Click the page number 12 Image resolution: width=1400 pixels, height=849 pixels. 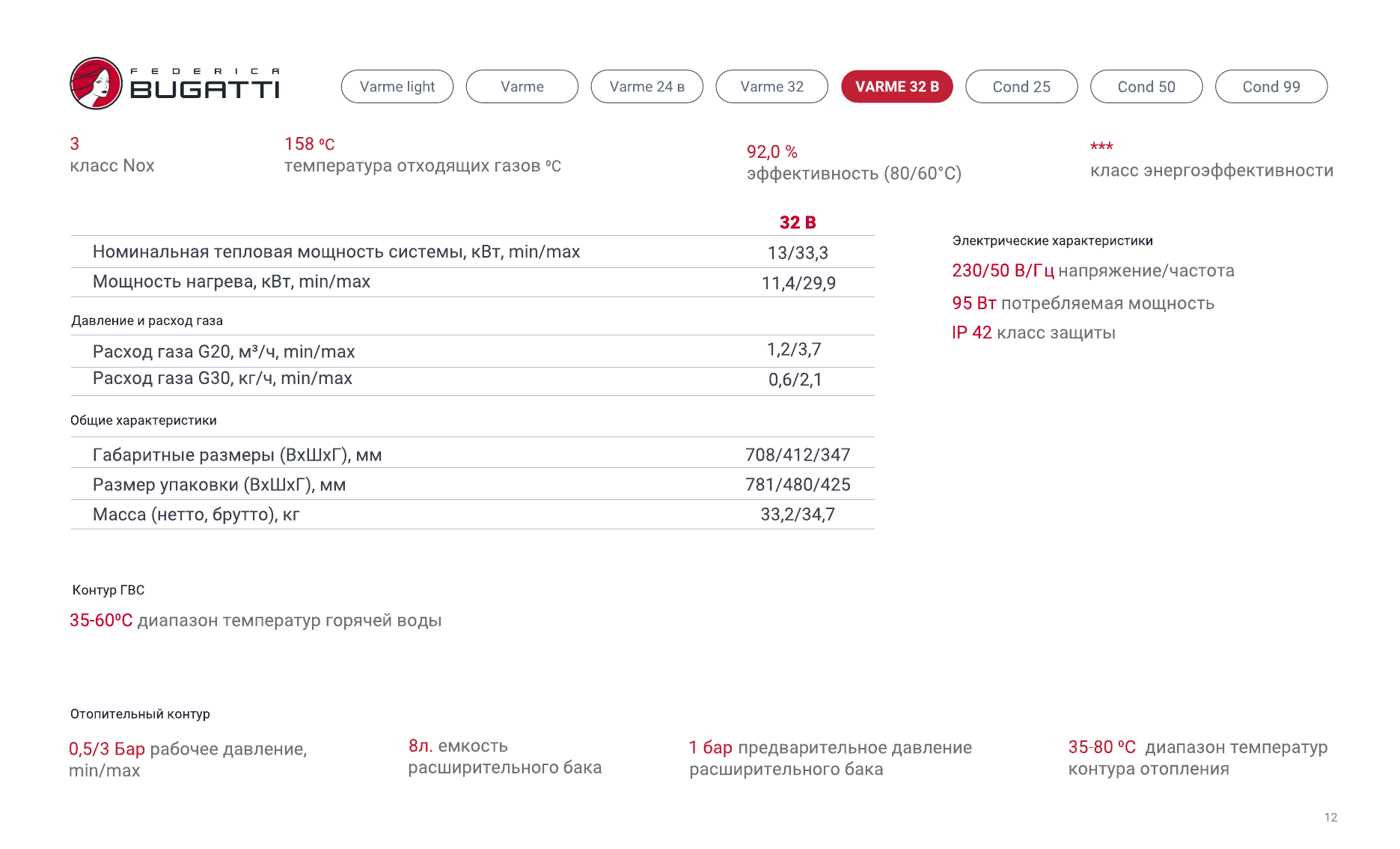(x=1330, y=818)
